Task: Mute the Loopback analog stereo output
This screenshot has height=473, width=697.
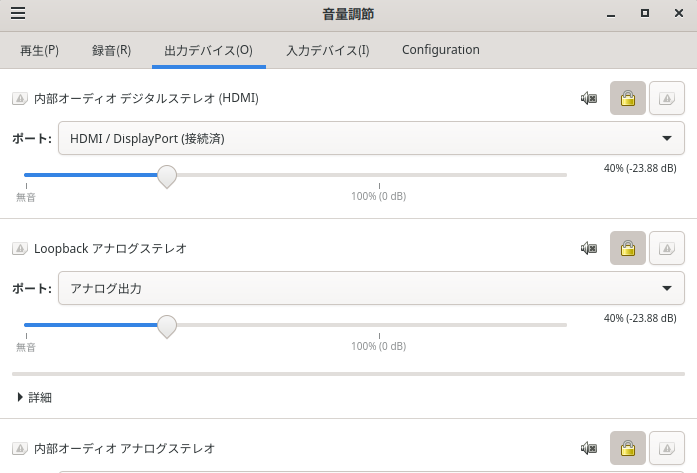Action: coord(589,248)
